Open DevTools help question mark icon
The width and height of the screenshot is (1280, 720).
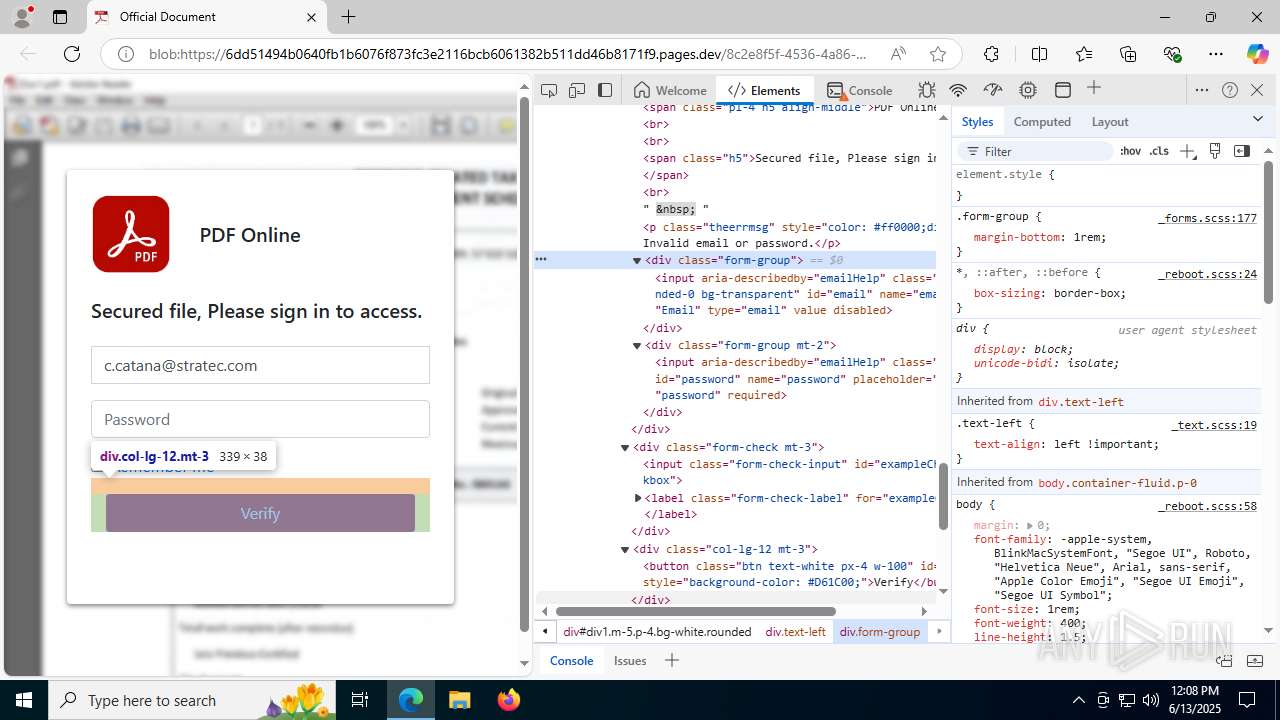point(1230,90)
